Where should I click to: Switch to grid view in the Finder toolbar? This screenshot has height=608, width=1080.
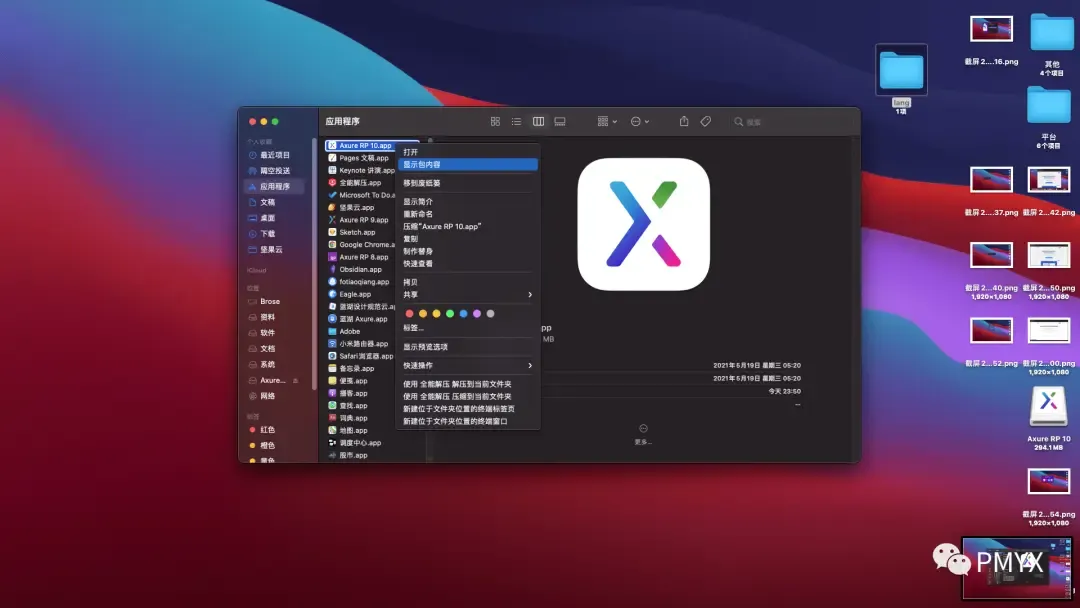(x=496, y=120)
